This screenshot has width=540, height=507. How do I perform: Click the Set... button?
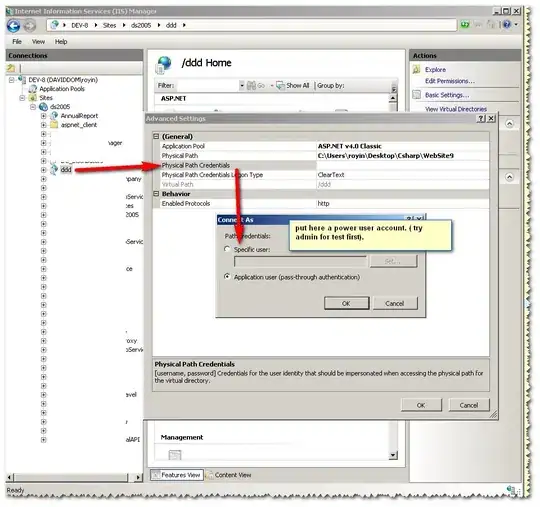(x=393, y=262)
